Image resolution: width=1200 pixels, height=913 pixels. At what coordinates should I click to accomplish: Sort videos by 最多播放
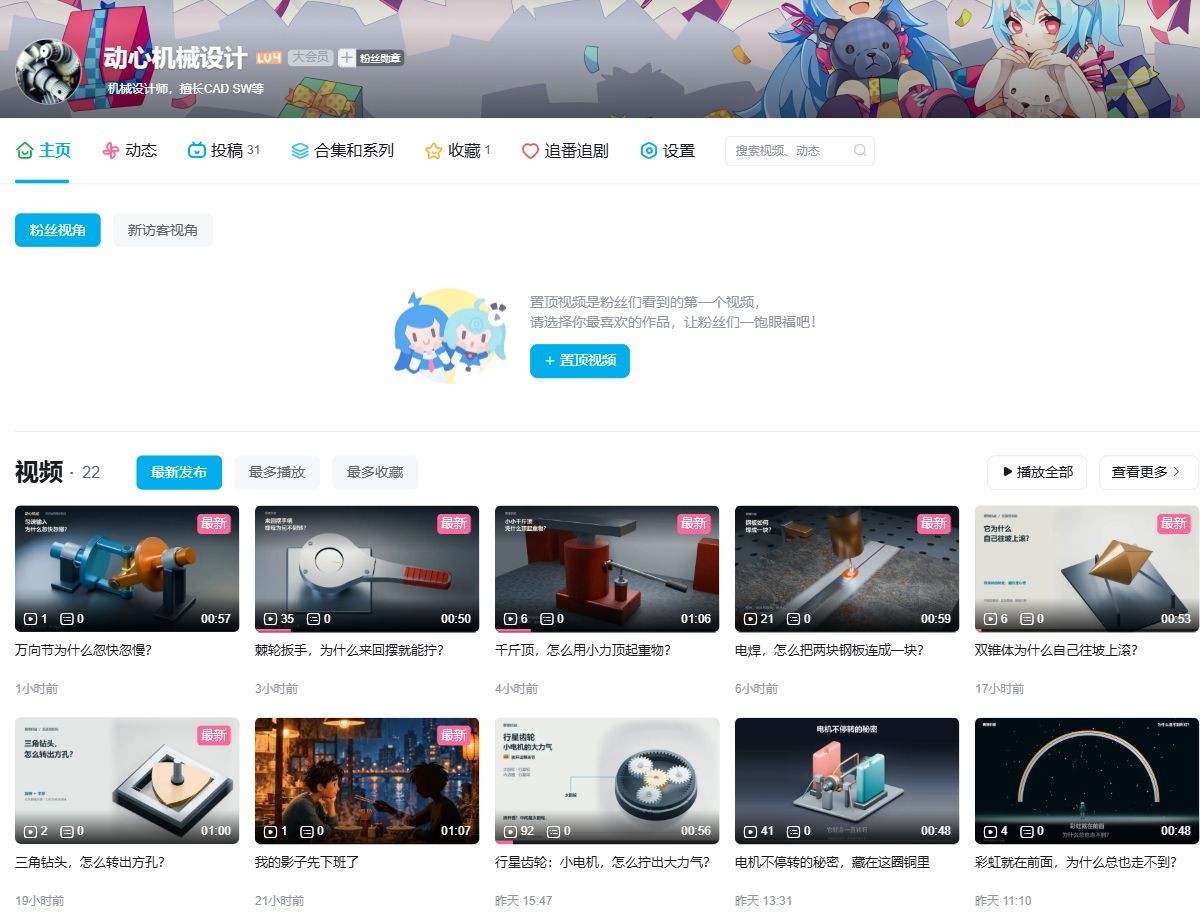click(x=277, y=472)
